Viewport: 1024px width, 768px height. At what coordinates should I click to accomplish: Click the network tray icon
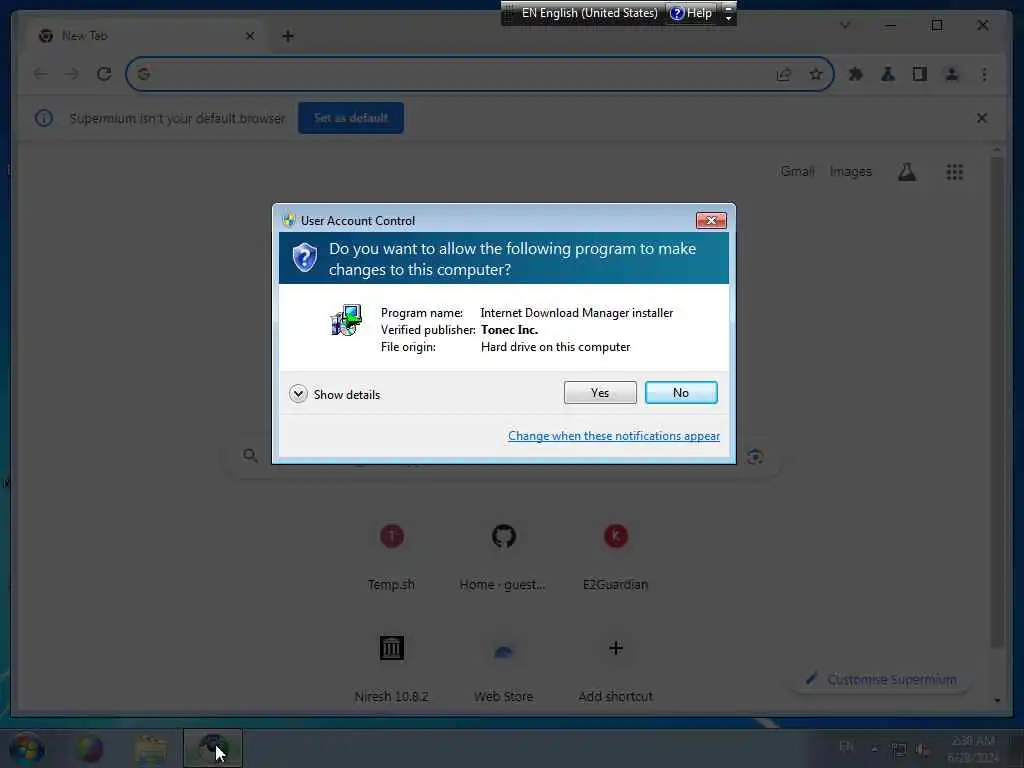[899, 750]
